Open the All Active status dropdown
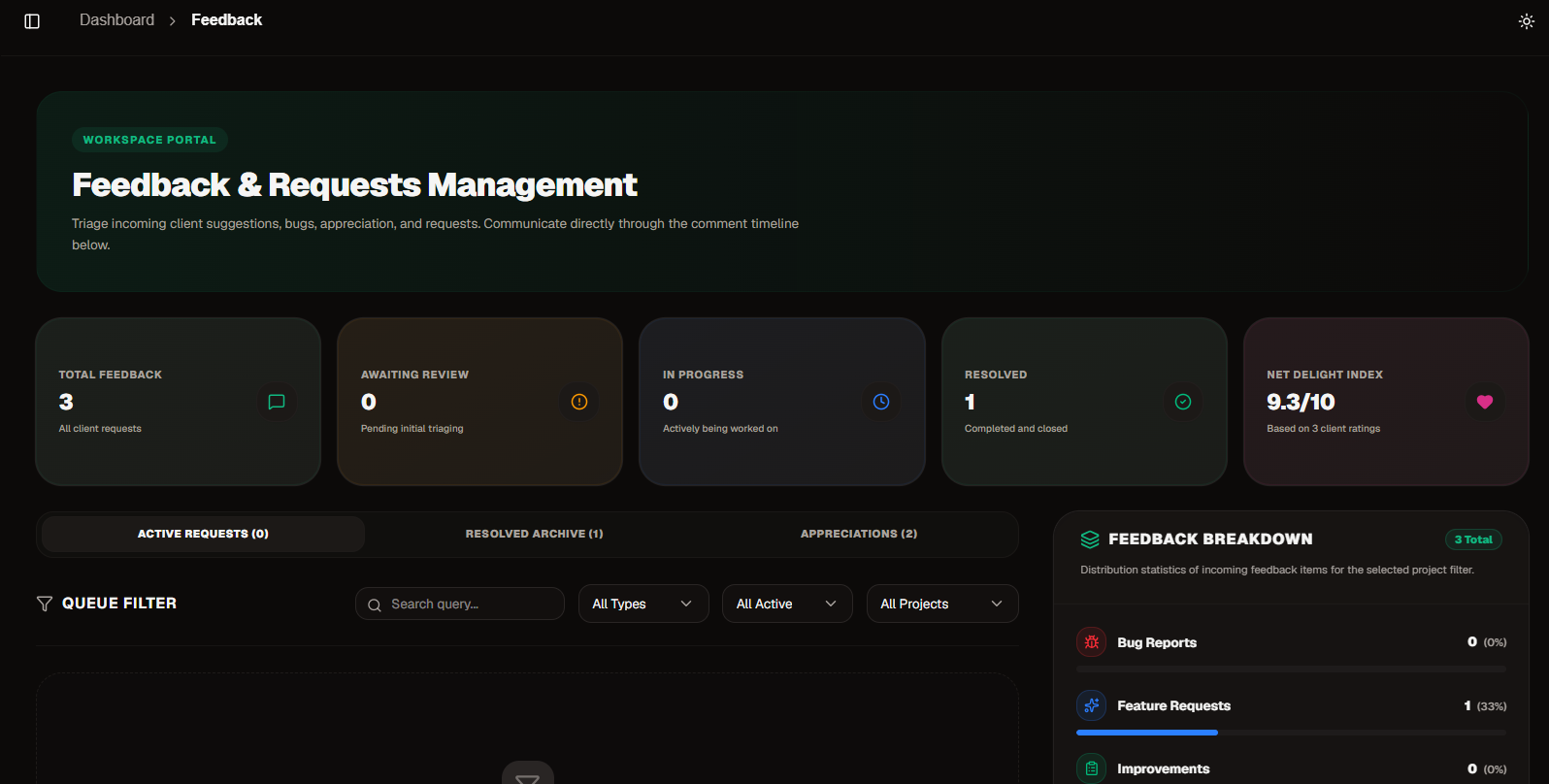This screenshot has width=1549, height=784. pos(787,604)
